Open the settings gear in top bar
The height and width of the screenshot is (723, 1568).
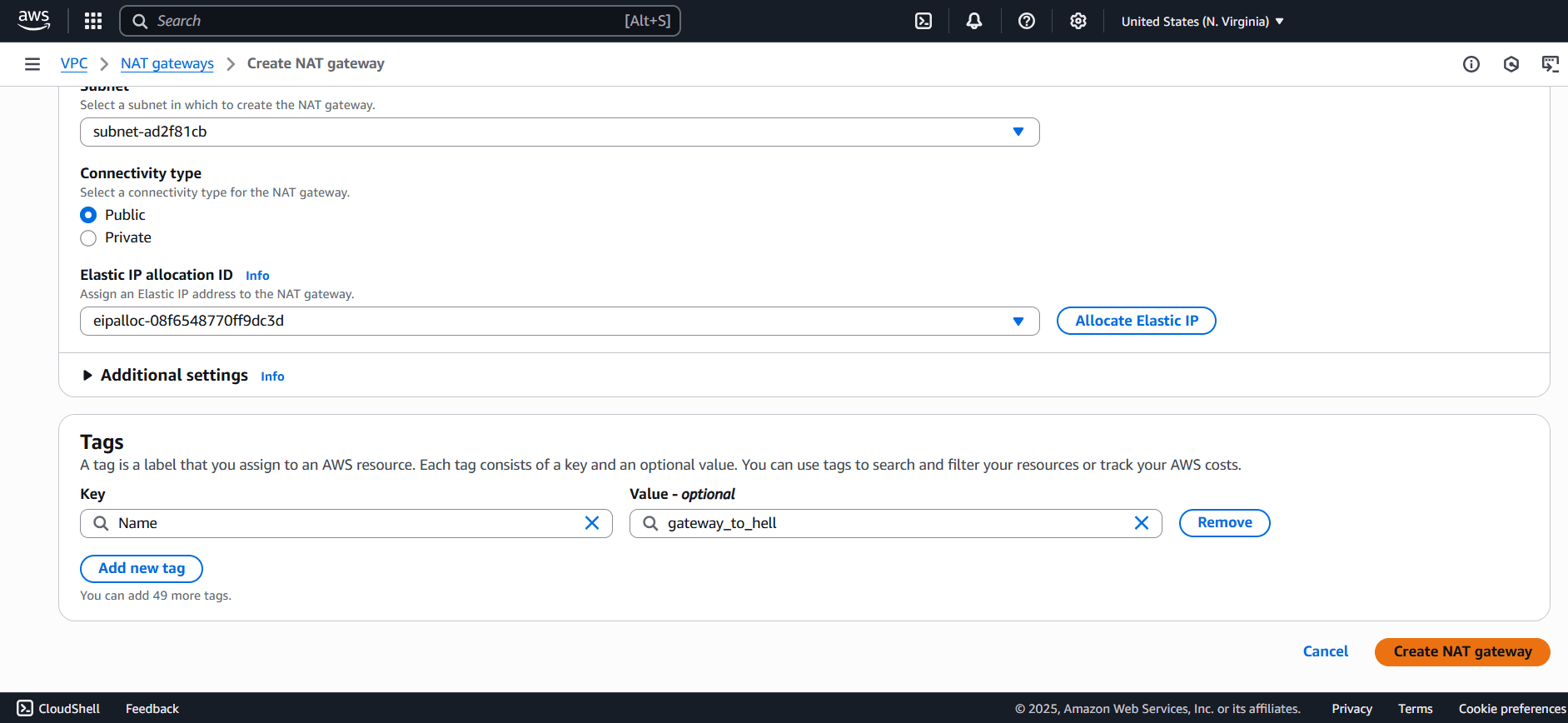1078,21
